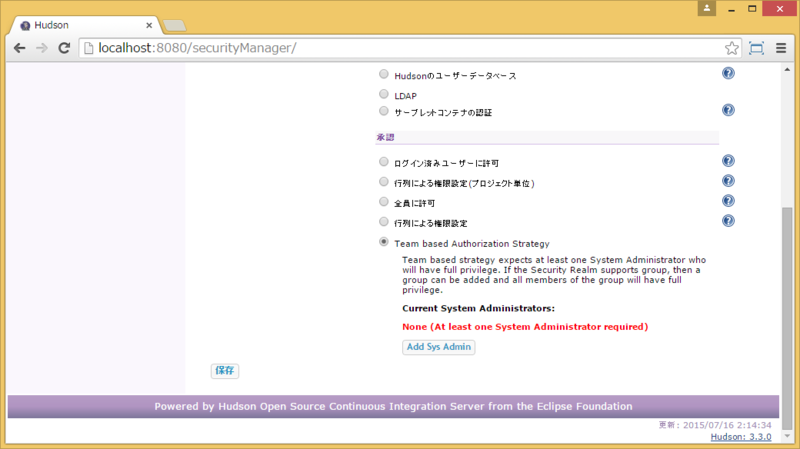Open help icon beside 全員に許可
Image resolution: width=800 pixels, height=449 pixels.
tap(728, 201)
